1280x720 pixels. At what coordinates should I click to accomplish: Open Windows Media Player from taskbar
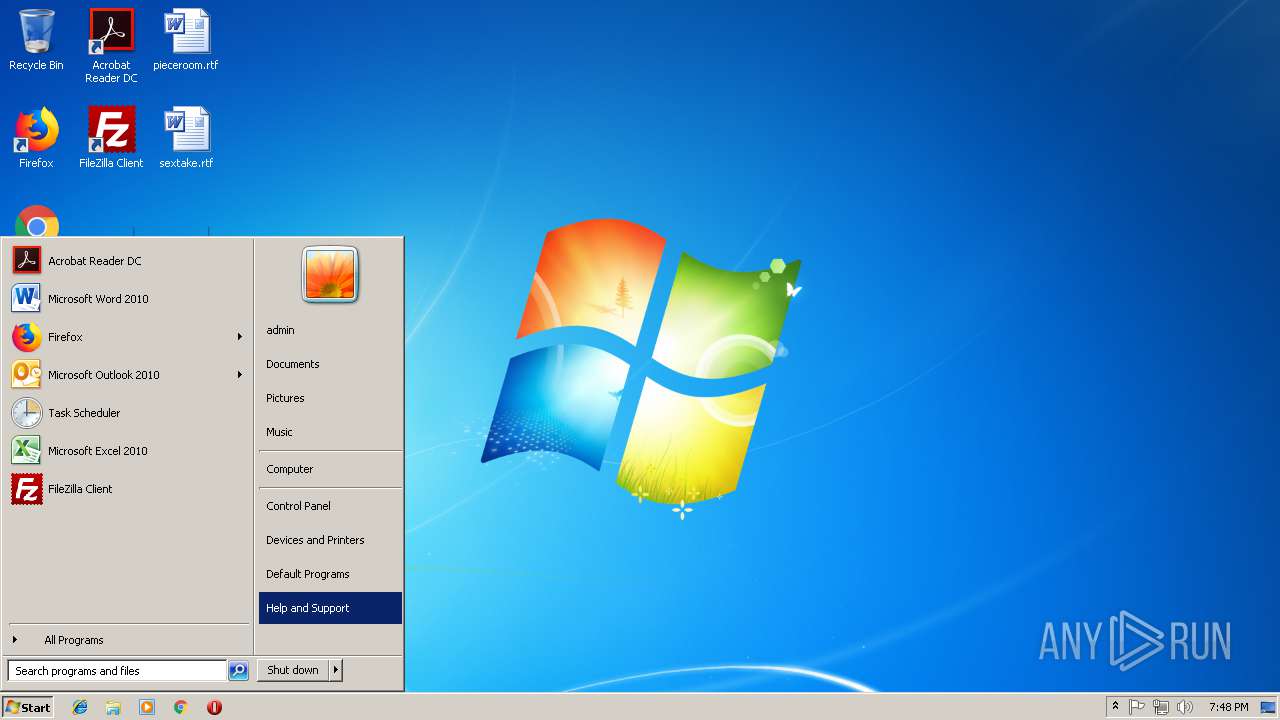147,707
